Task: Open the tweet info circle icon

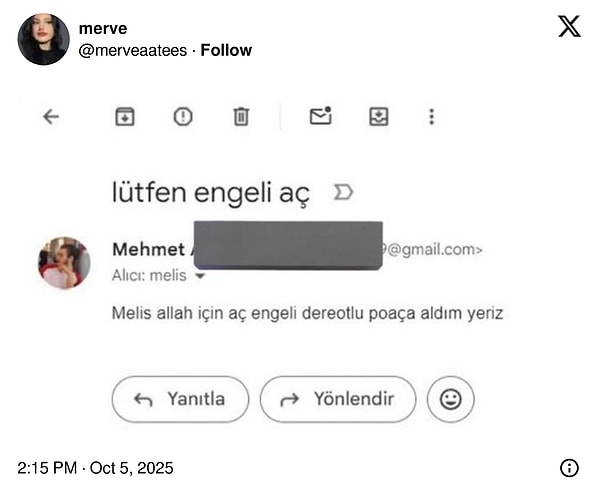Action: (569, 467)
